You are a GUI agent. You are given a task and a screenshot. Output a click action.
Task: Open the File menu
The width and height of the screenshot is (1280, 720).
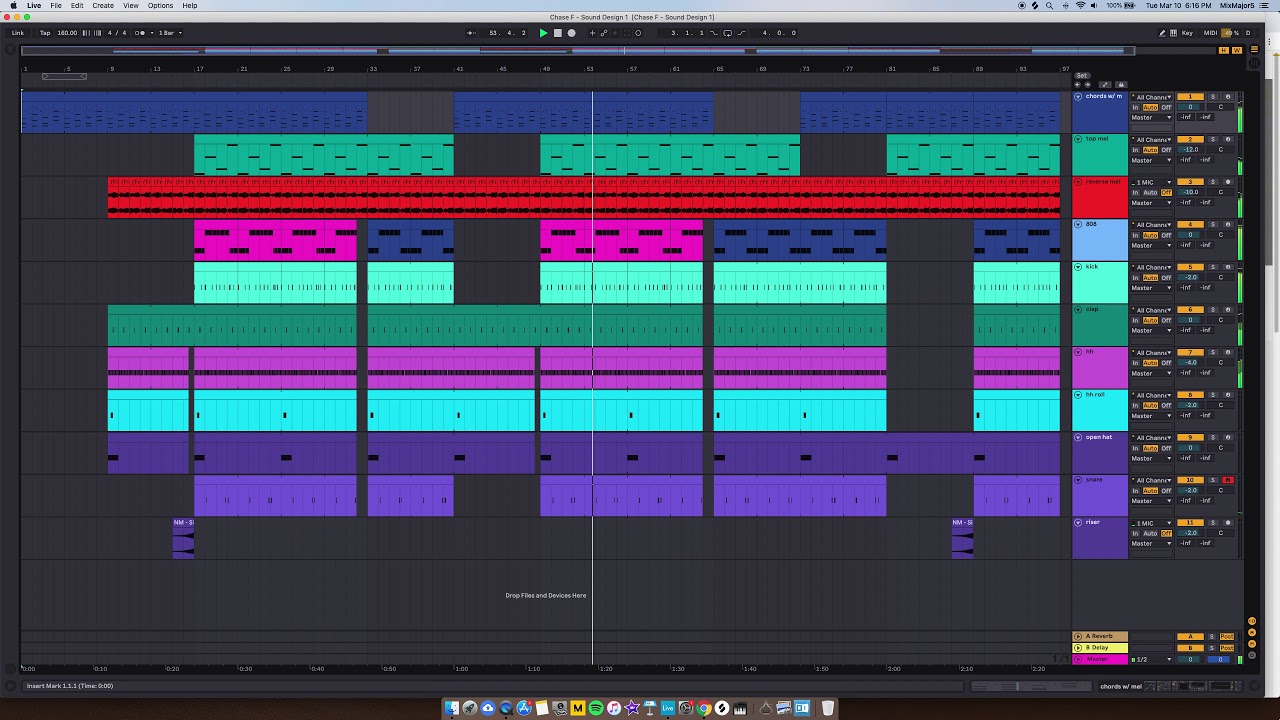coord(56,5)
